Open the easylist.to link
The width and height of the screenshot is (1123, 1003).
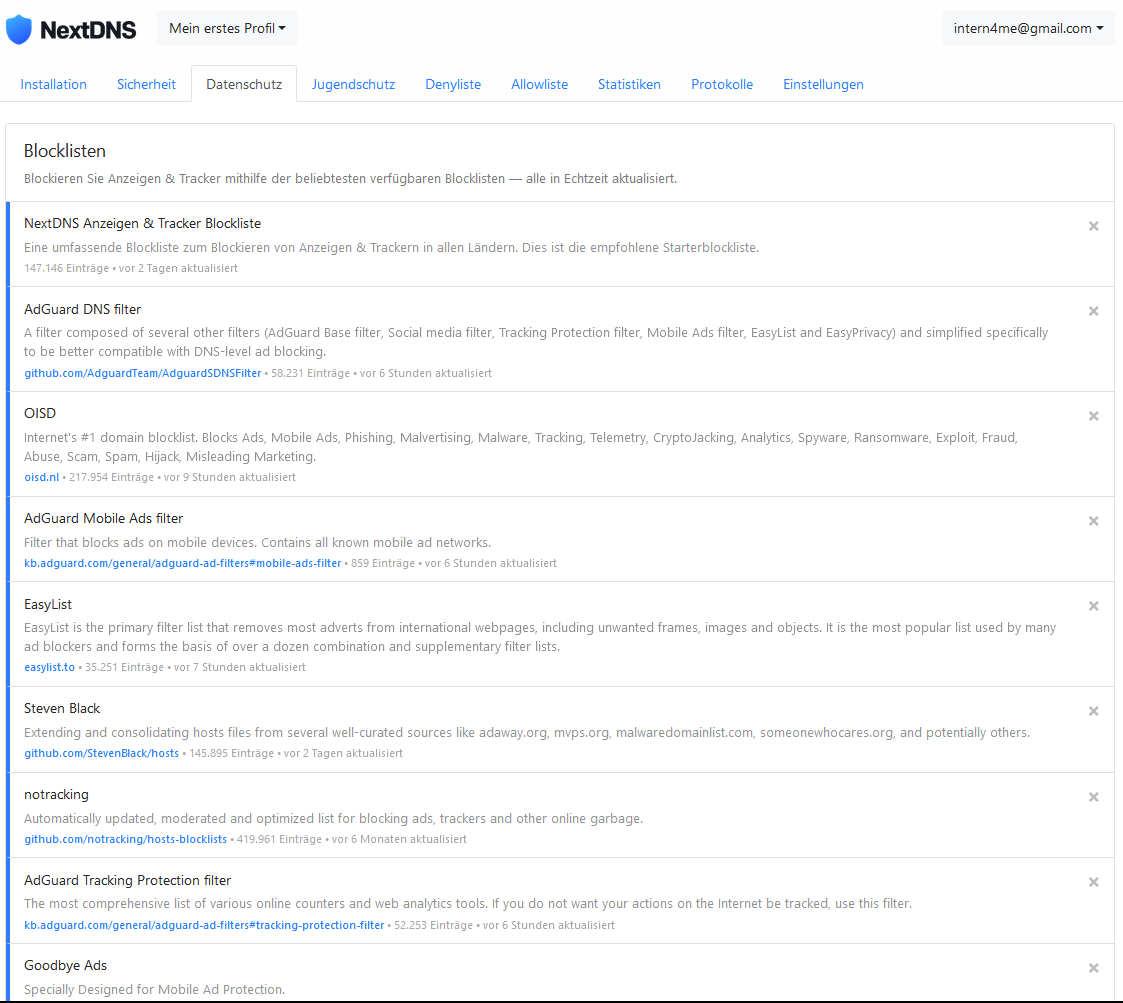point(49,667)
